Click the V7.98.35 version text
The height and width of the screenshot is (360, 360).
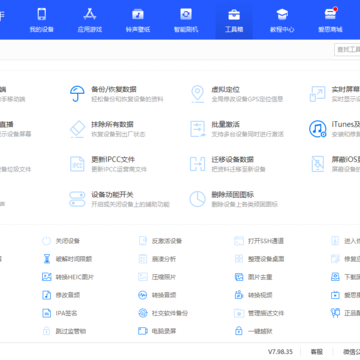click(280, 352)
